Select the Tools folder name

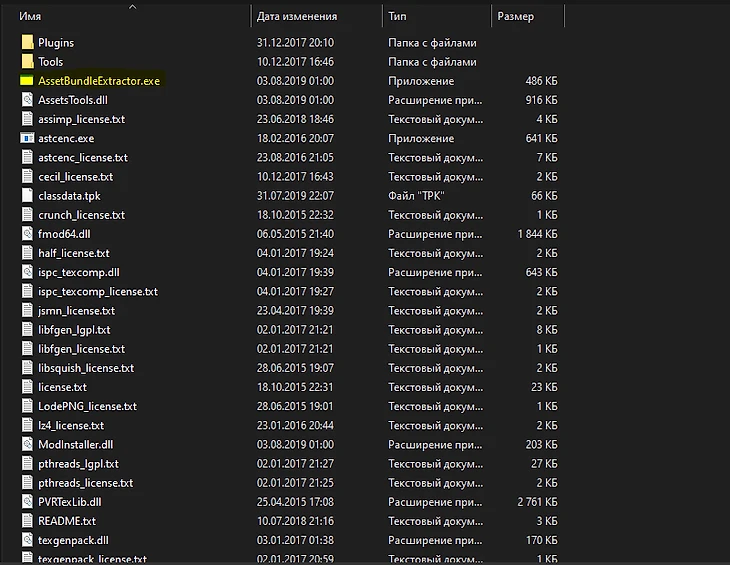pyautogui.click(x=50, y=61)
